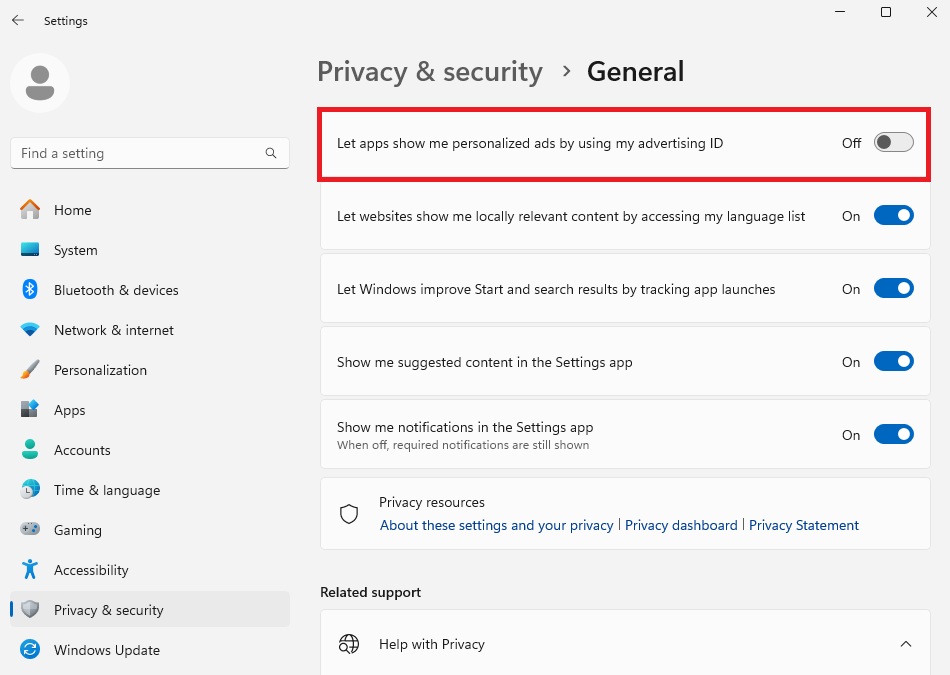The image size is (950, 675).
Task: Click the Gaming controller icon
Action: coord(30,530)
